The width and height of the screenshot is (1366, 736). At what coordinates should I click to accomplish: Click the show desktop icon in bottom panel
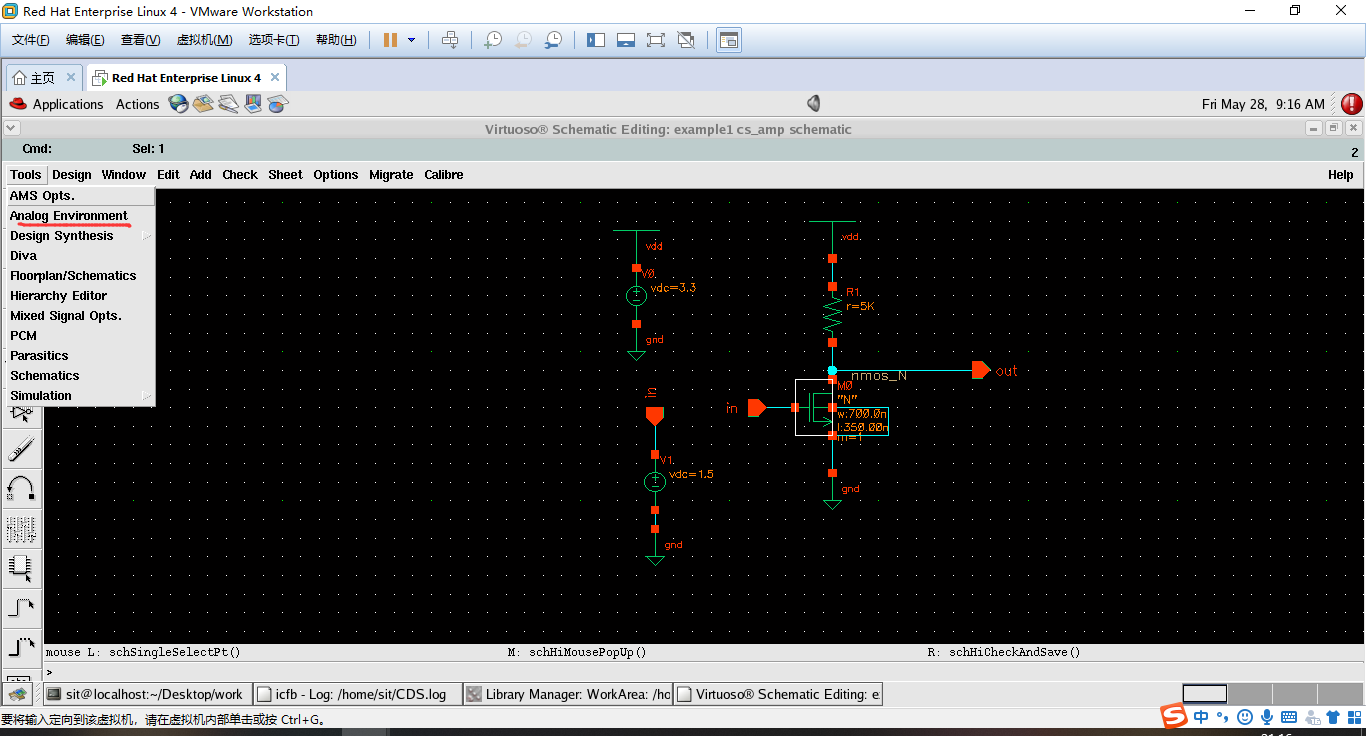click(x=17, y=694)
